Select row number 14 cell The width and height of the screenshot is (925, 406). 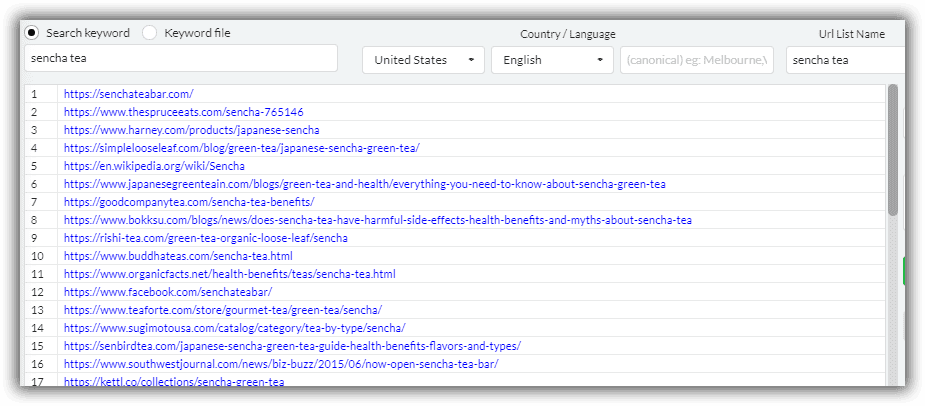pos(41,328)
